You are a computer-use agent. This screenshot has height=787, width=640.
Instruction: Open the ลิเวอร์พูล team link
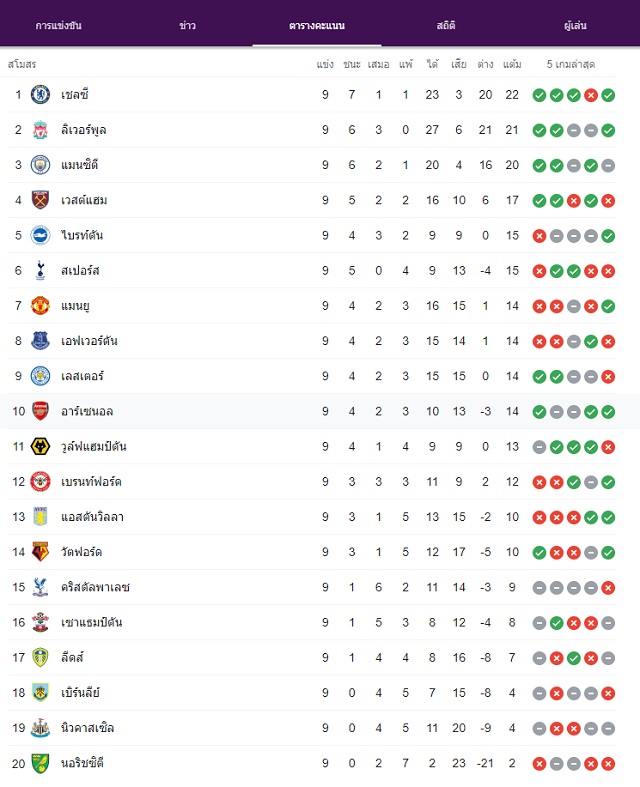click(x=83, y=130)
